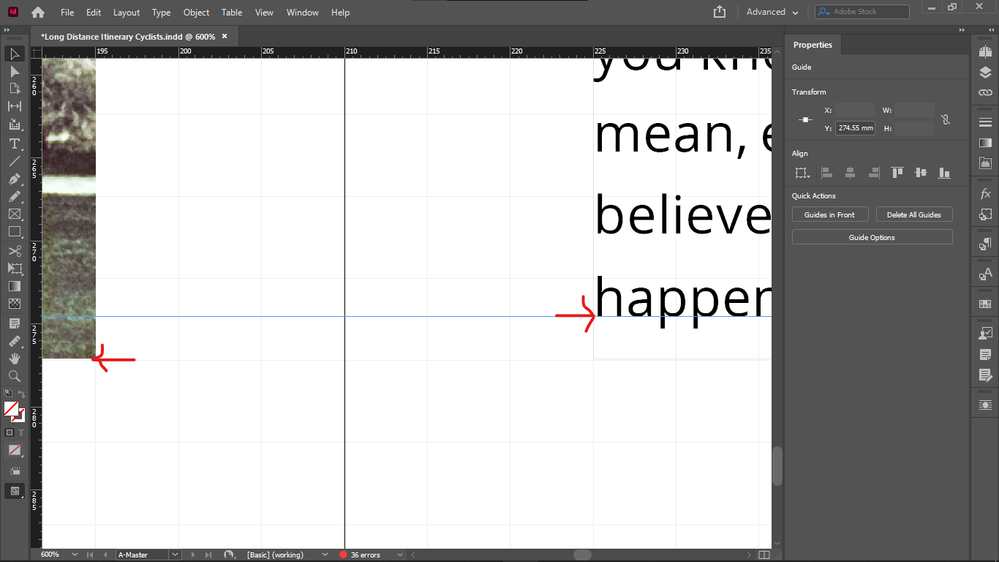
Task: Open the 36 errors preflight menu
Action: [x=399, y=555]
